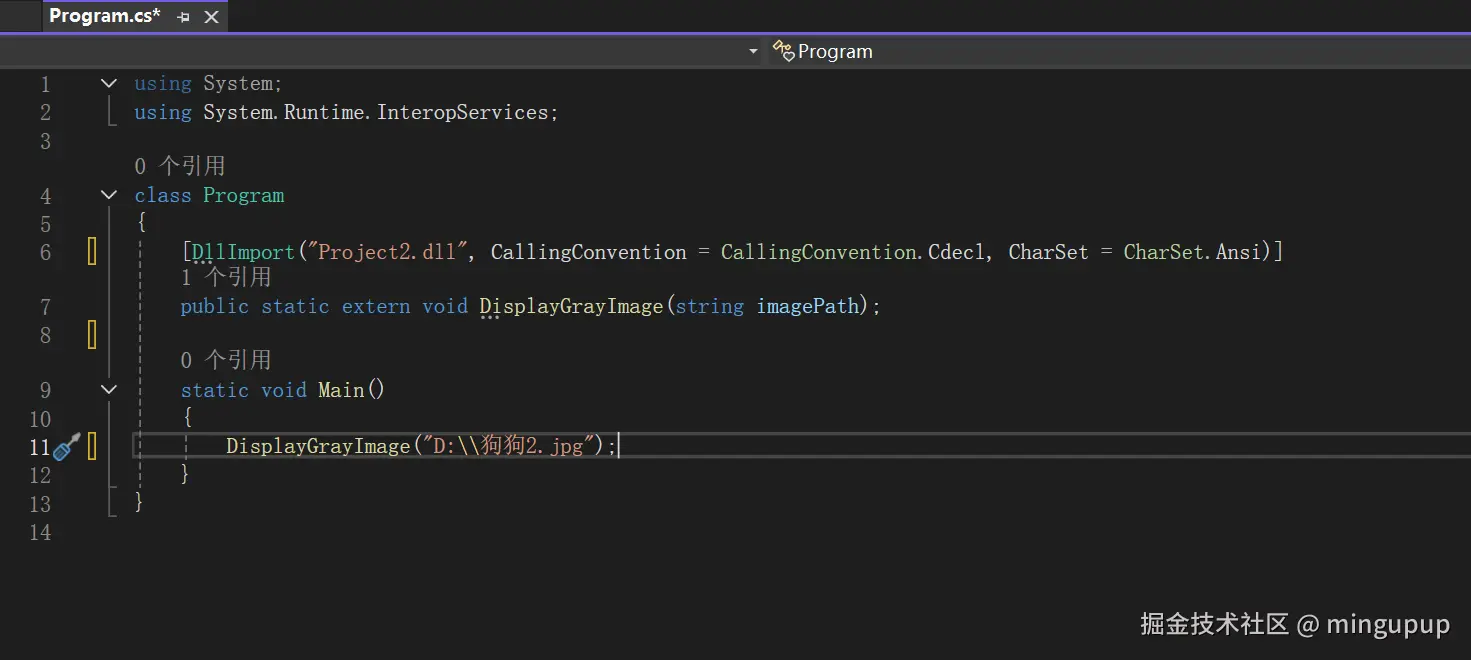This screenshot has height=660, width=1471.
Task: Collapse the Program class with its chevron
Action: click(x=108, y=194)
